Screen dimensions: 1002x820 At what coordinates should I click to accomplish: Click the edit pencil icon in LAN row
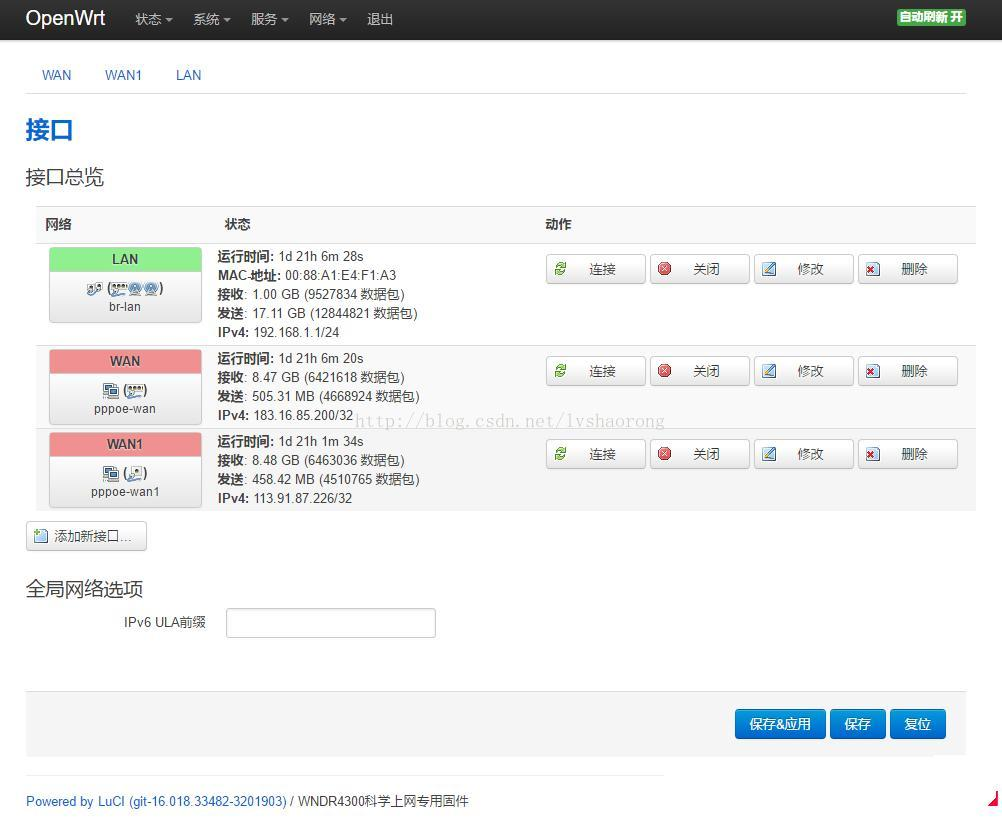[769, 268]
